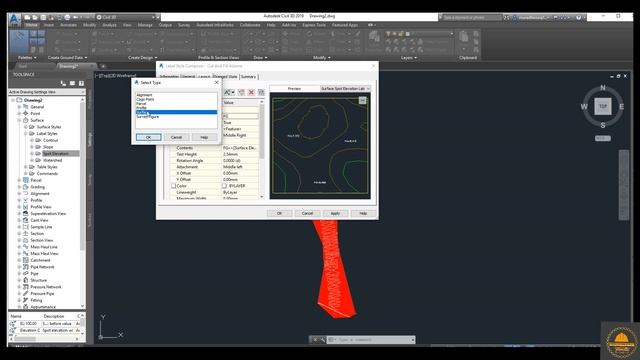The height and width of the screenshot is (360, 640).
Task: Open the Active Drawing Settings View dropdown
Action: click(47, 92)
